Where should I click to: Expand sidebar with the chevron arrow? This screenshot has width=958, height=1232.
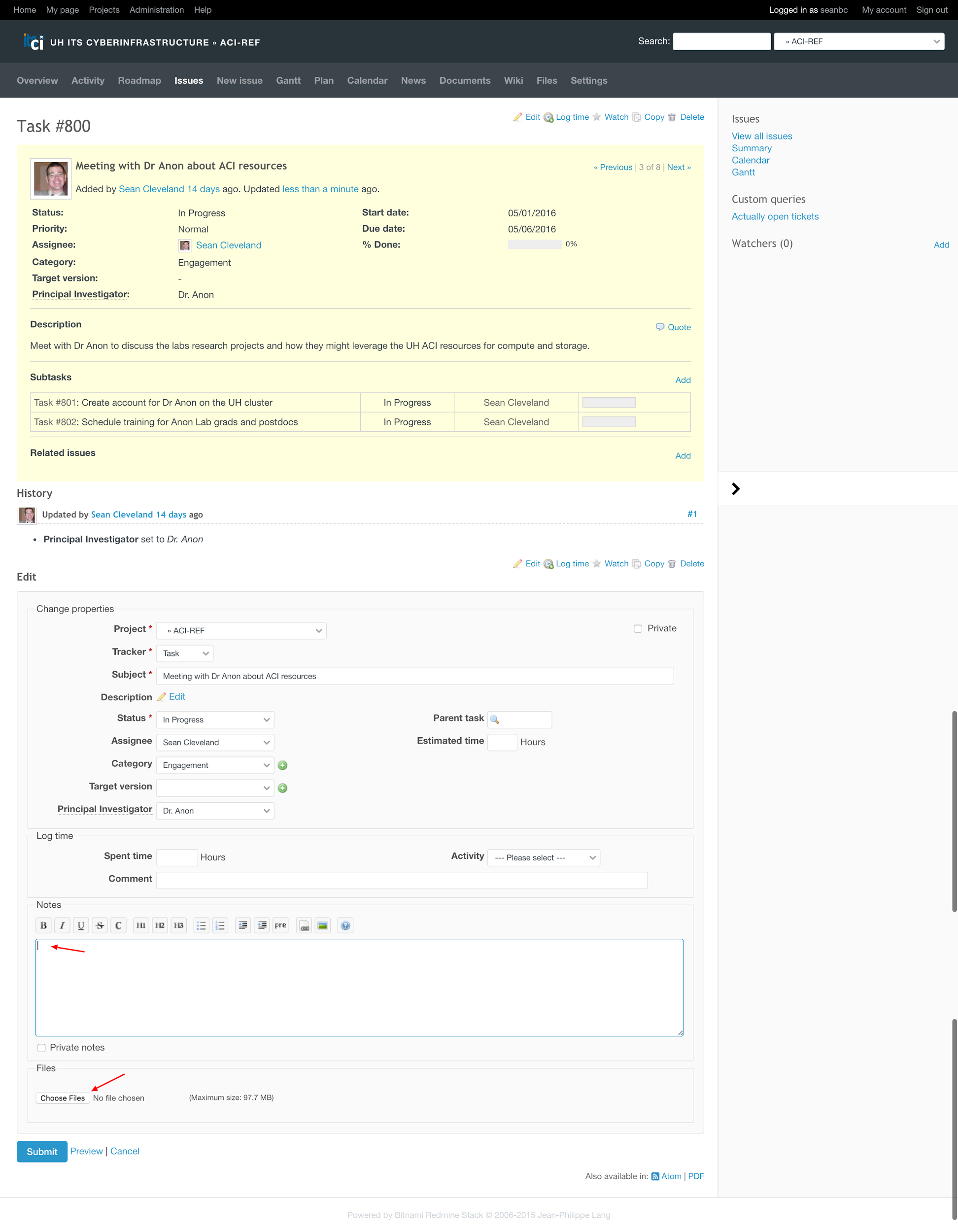[x=735, y=488]
